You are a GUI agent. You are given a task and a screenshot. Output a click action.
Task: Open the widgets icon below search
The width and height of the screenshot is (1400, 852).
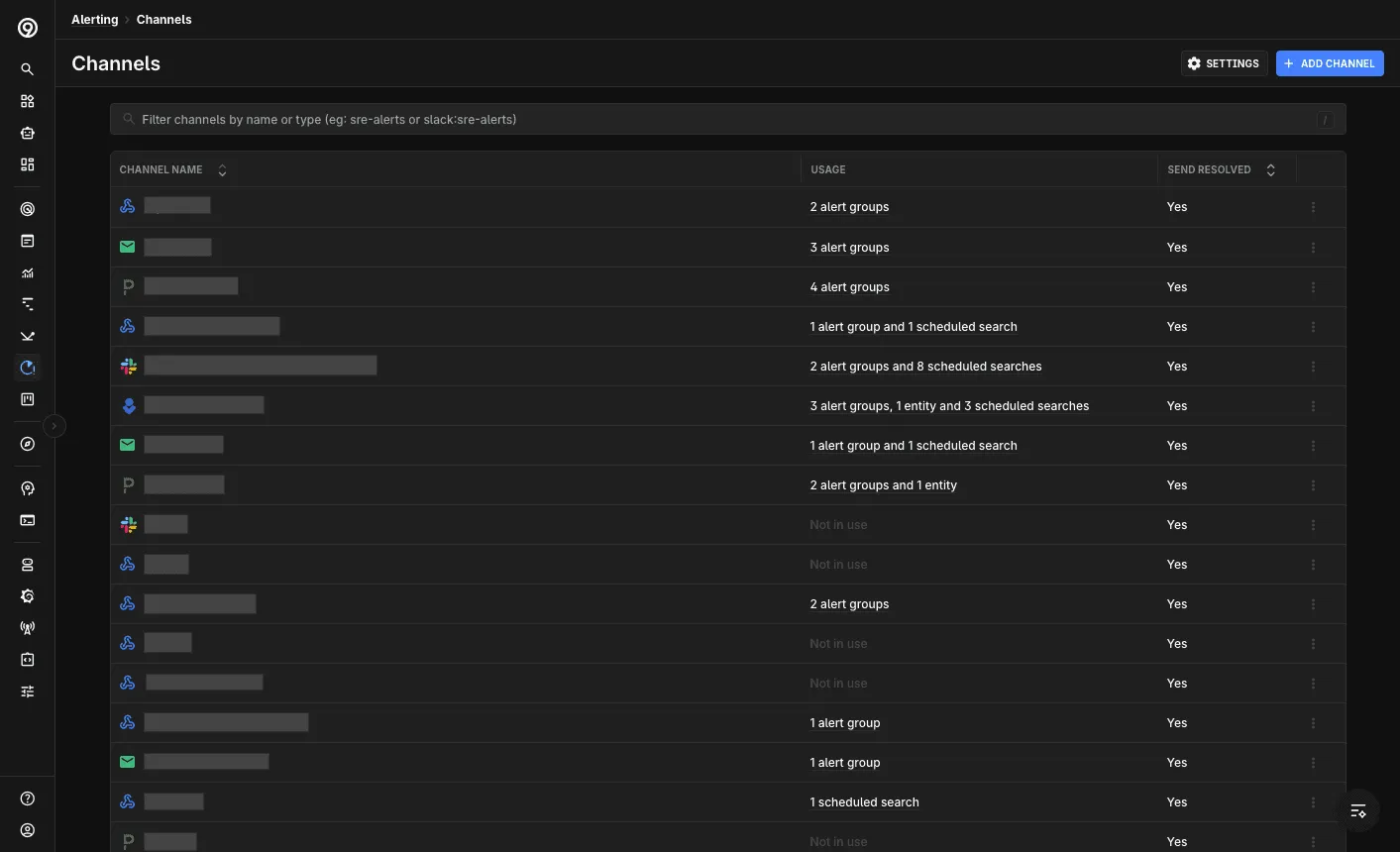click(x=28, y=101)
